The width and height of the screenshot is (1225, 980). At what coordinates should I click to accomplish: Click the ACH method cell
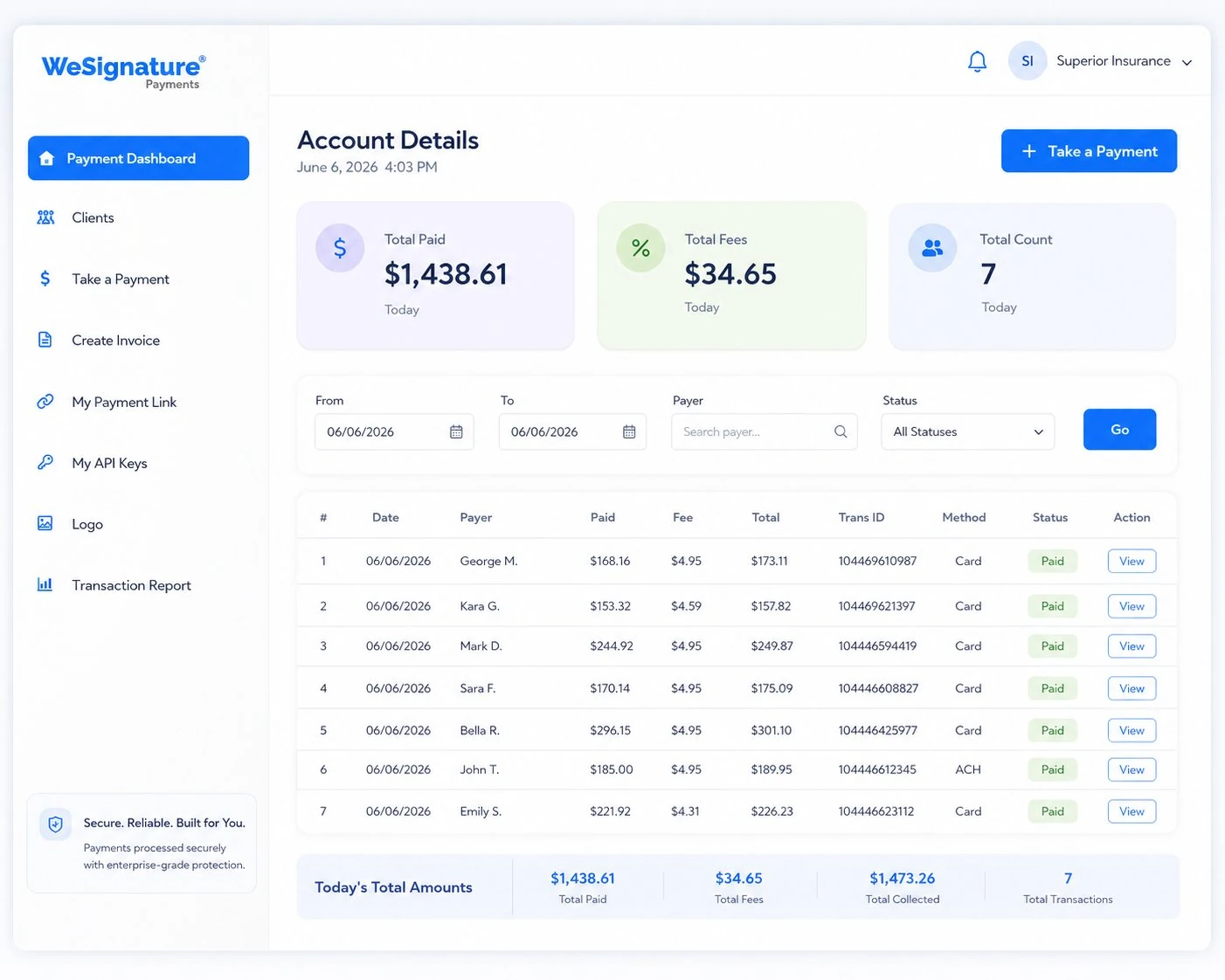pos(968,770)
